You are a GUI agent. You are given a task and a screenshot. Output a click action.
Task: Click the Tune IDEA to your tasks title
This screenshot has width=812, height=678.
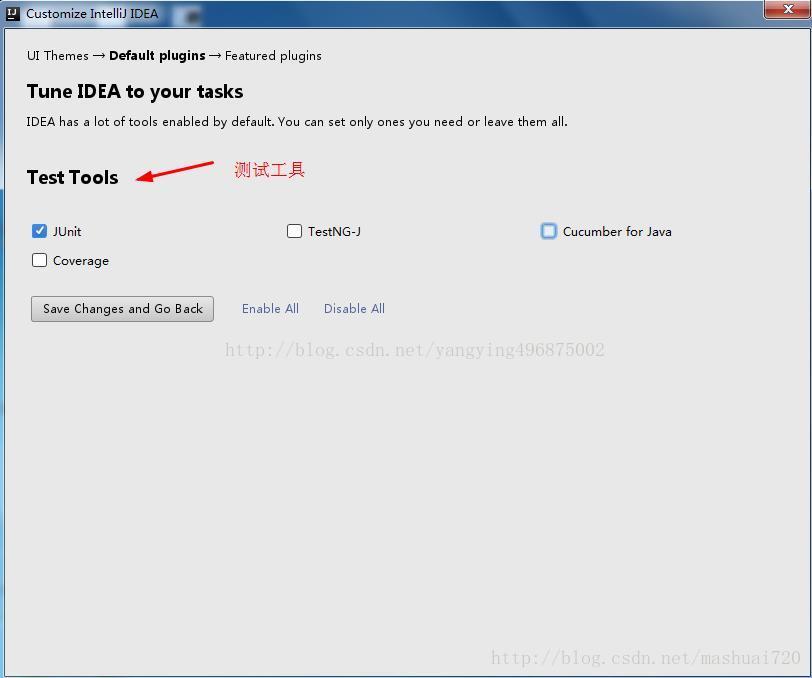[135, 91]
